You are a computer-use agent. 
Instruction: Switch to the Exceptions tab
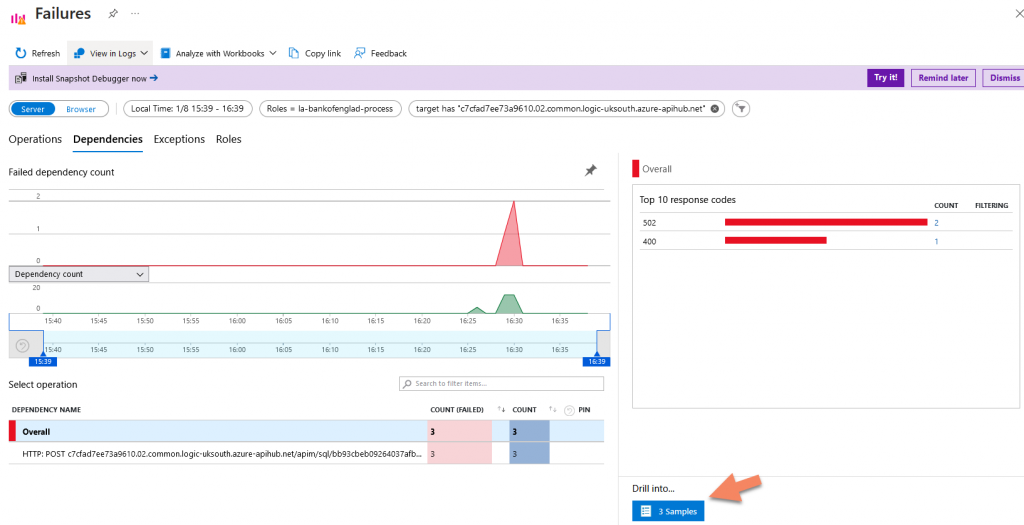coord(179,139)
